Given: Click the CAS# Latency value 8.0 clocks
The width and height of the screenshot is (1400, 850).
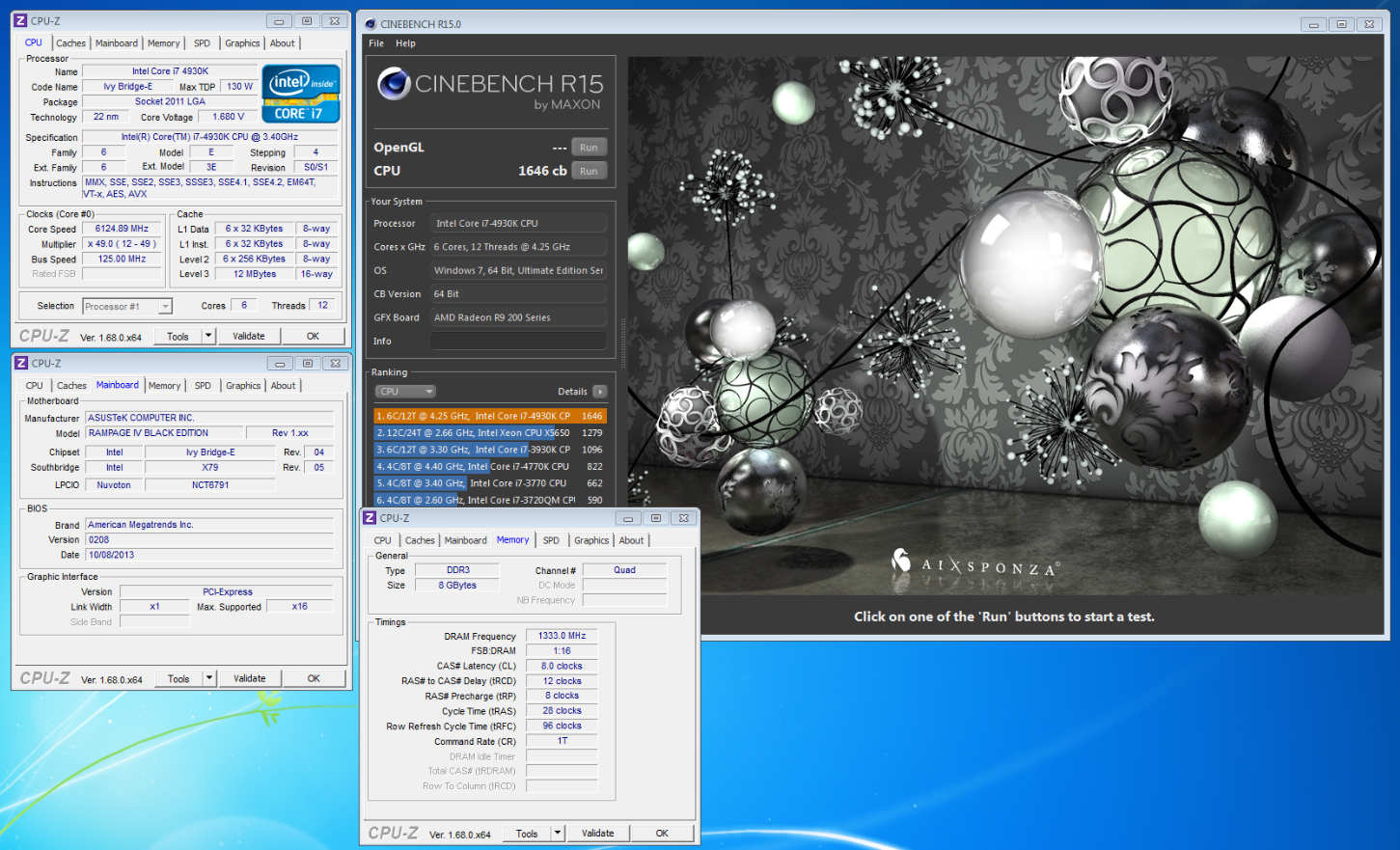Looking at the screenshot, I should click(562, 666).
